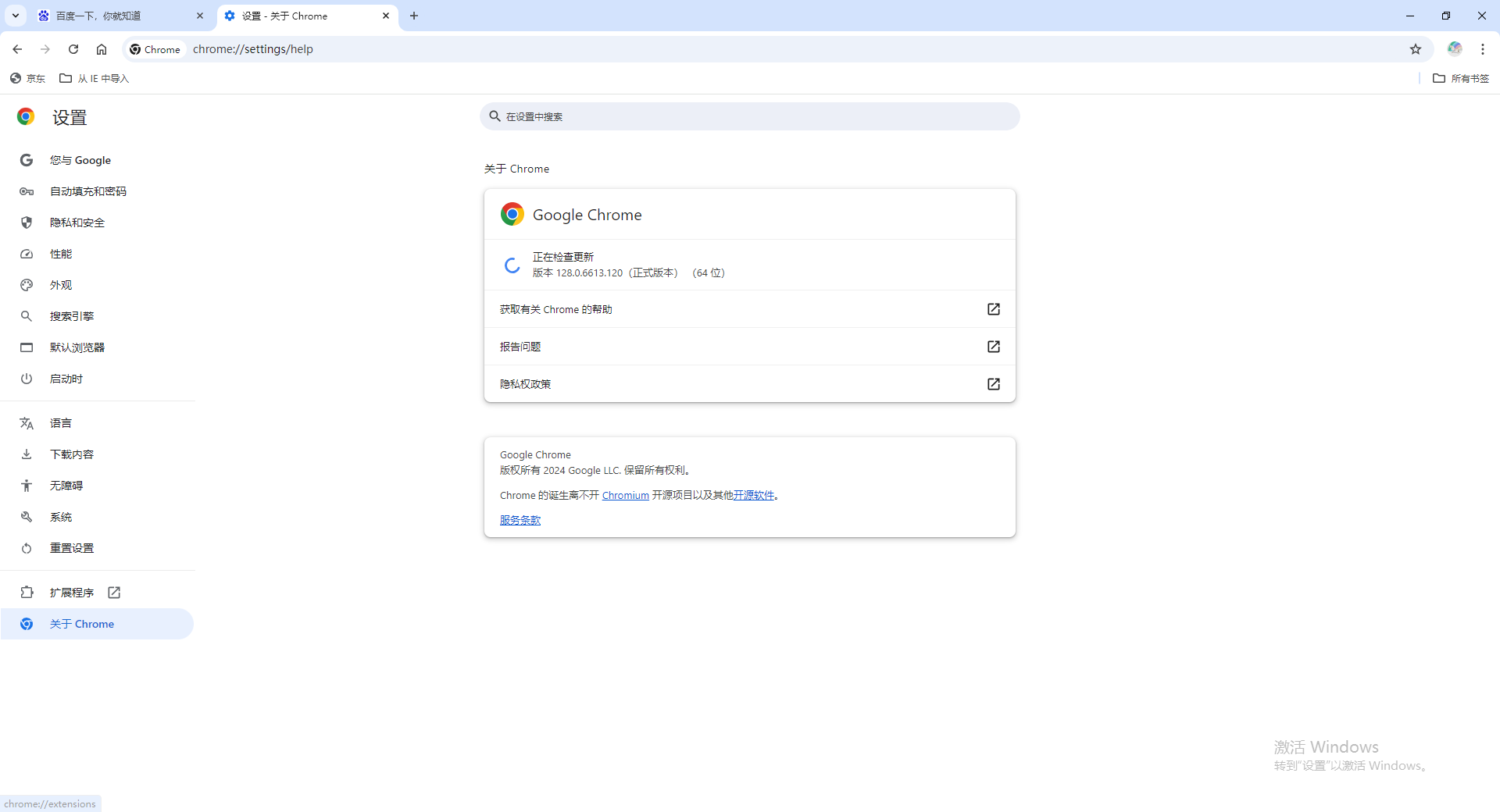This screenshot has width=1500, height=812.
Task: Close the 百度一下 tab
Action: (200, 16)
